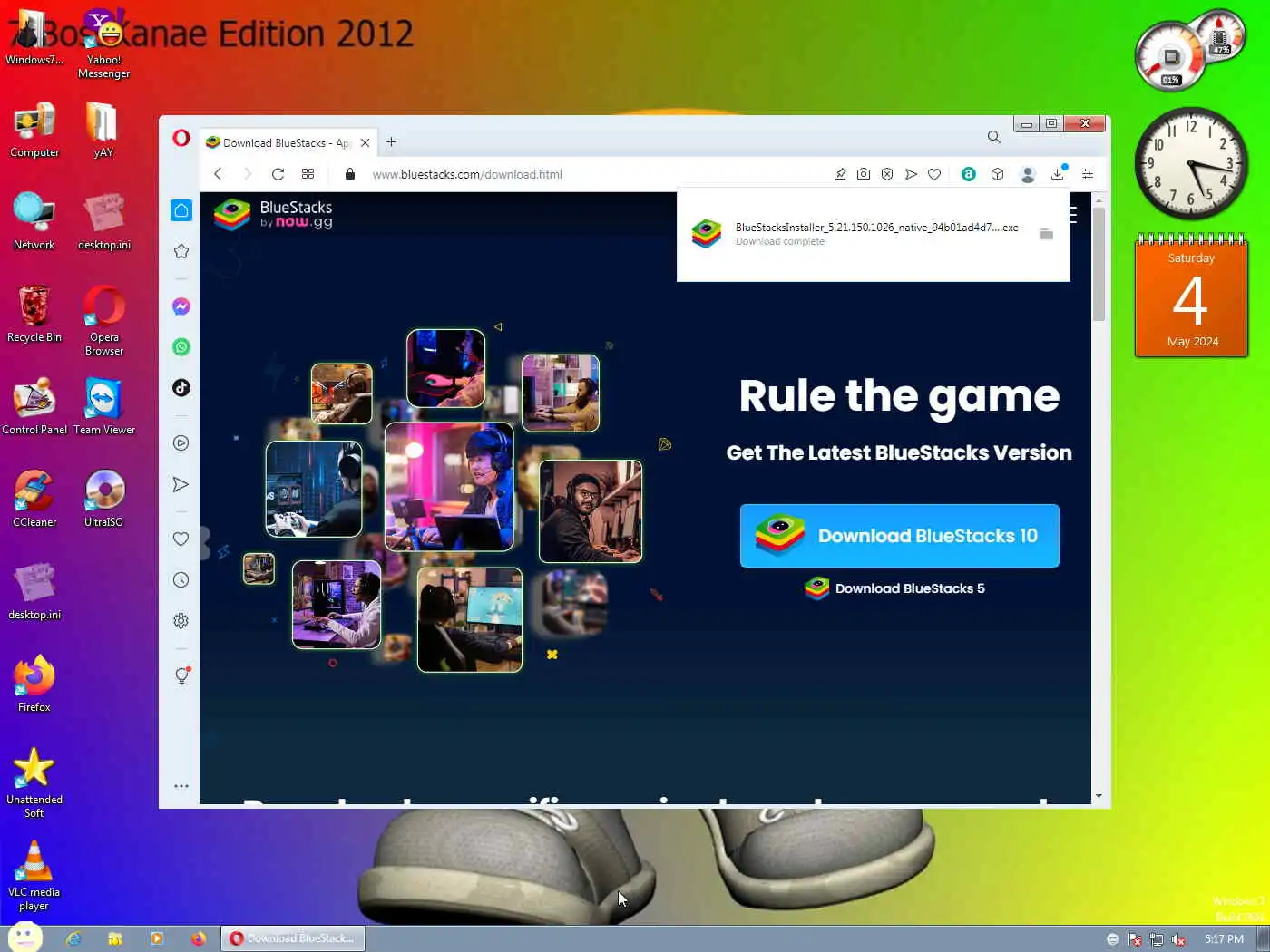Open WhatsApp in sidebar
This screenshot has height=952, width=1270.
[x=181, y=347]
